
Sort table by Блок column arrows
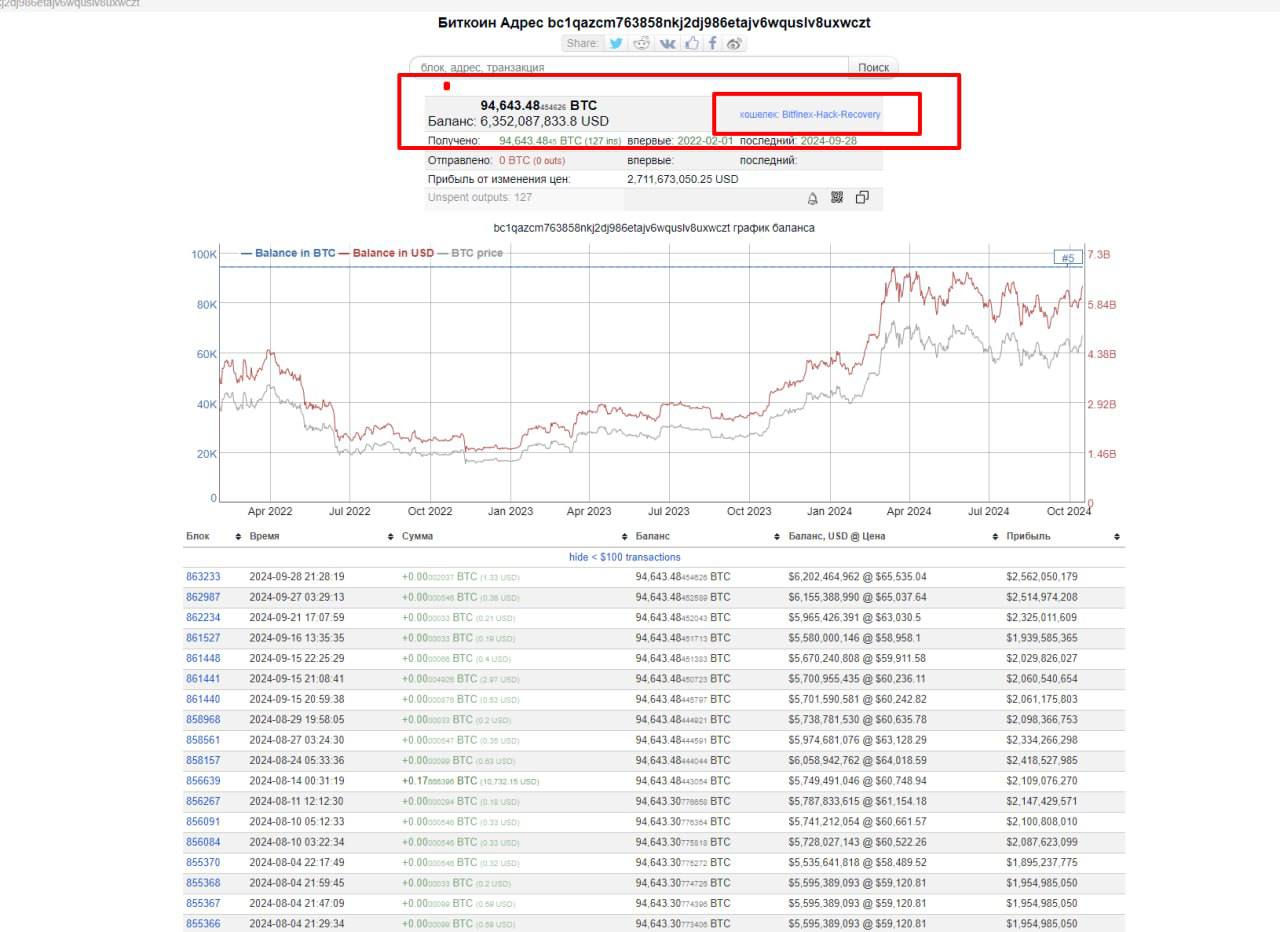238,537
